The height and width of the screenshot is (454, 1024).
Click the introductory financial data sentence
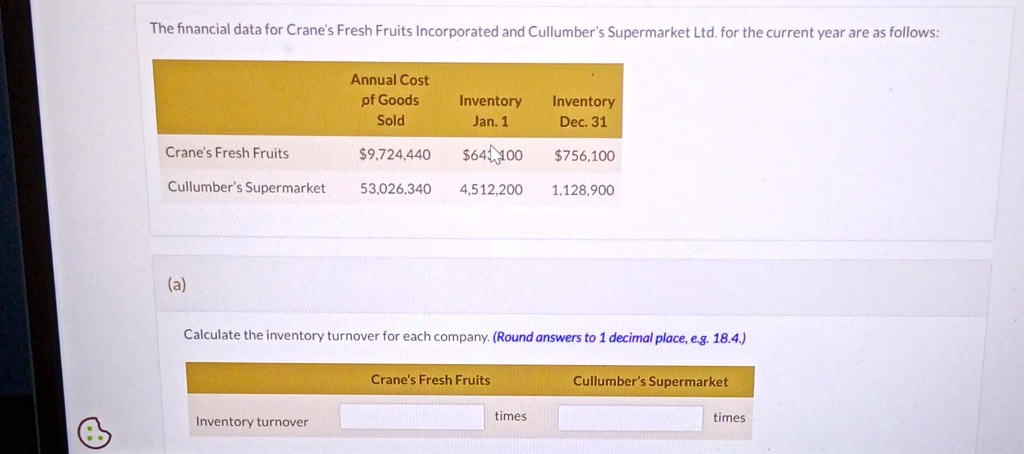coord(545,30)
